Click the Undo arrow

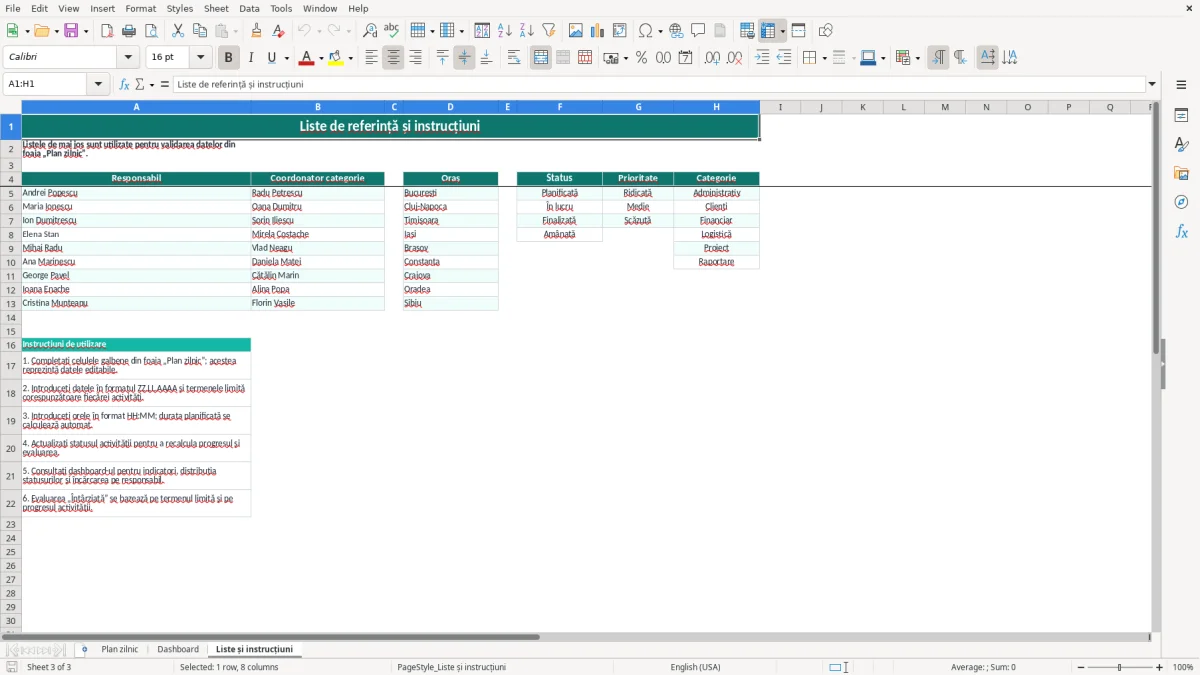(x=304, y=31)
